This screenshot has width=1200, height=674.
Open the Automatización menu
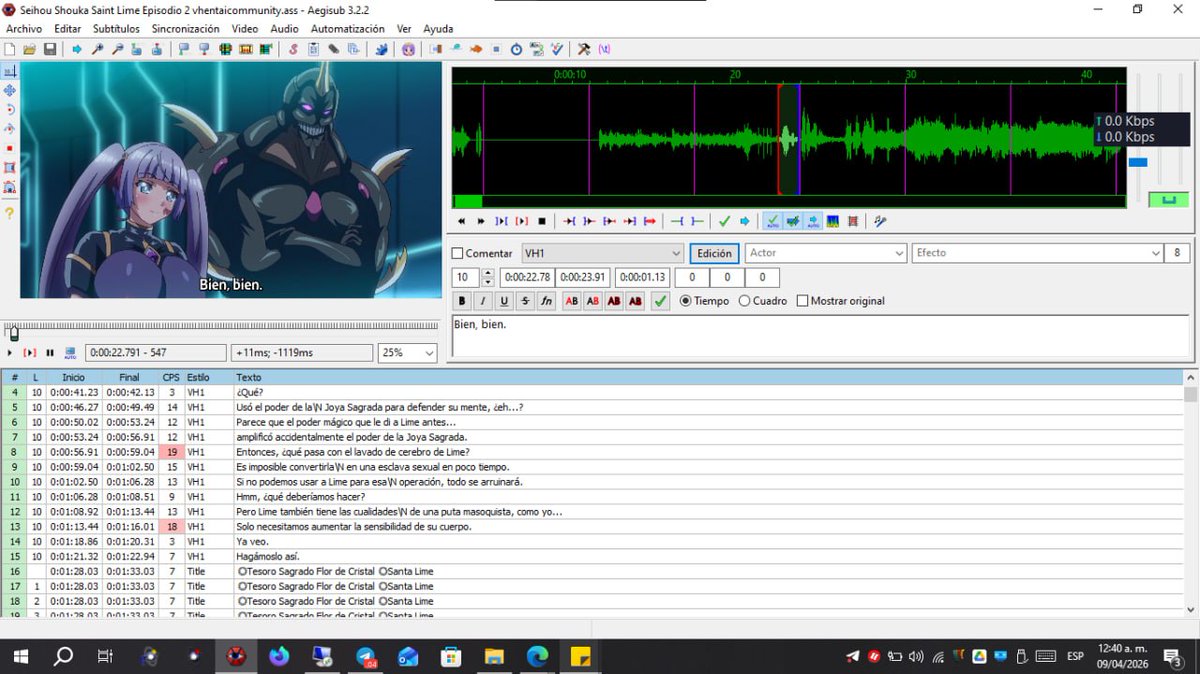pyautogui.click(x=347, y=29)
